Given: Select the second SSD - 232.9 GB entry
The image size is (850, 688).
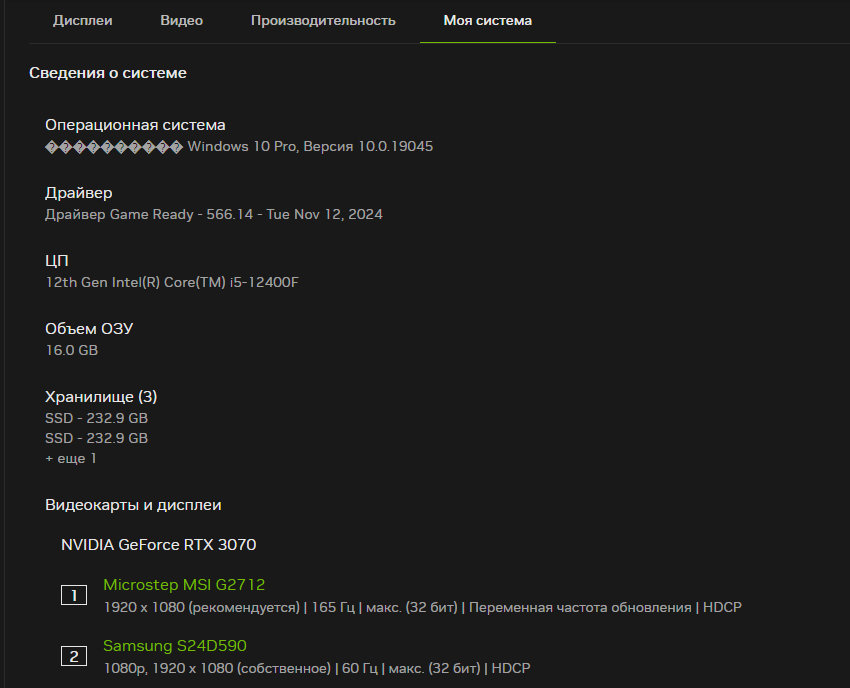Looking at the screenshot, I should point(96,438).
